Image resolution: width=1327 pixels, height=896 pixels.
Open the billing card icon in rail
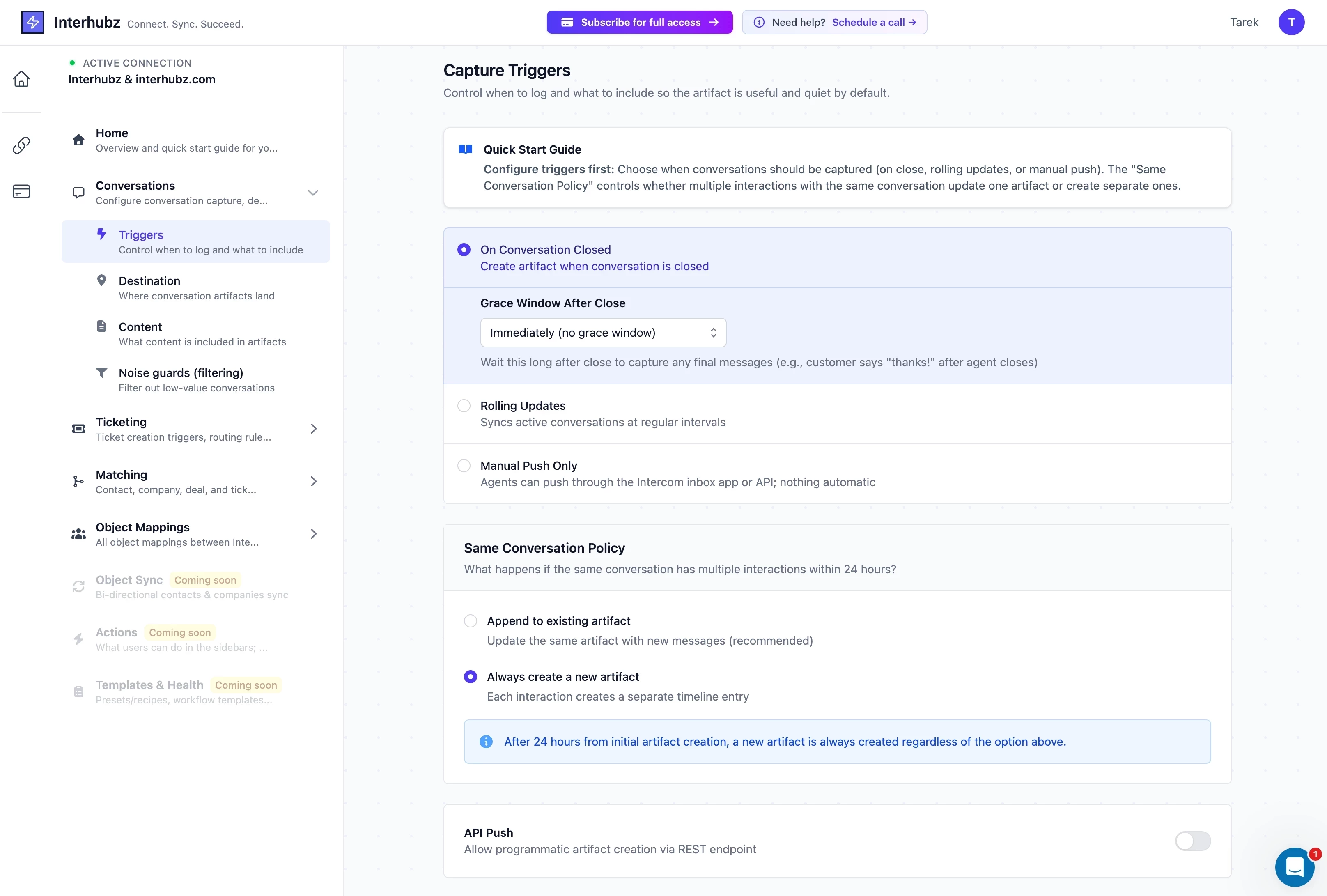(21, 191)
